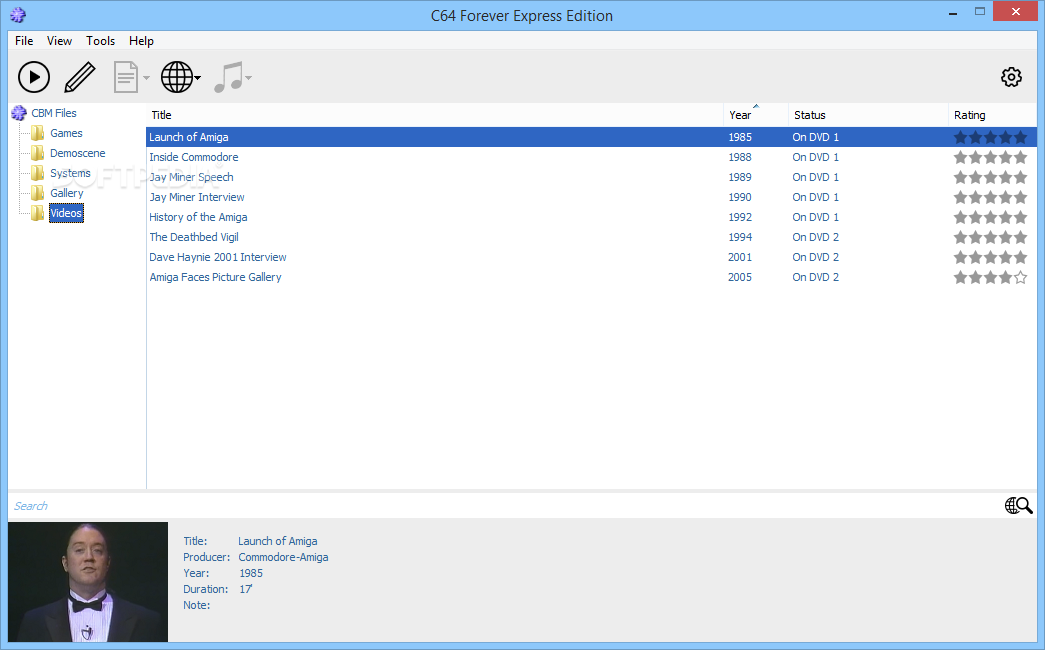Open settings with the gear icon

1011,77
